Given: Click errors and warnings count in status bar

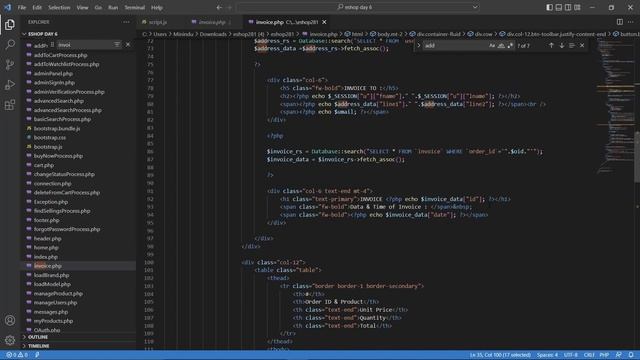Looking at the screenshot, I should (x=16, y=355).
